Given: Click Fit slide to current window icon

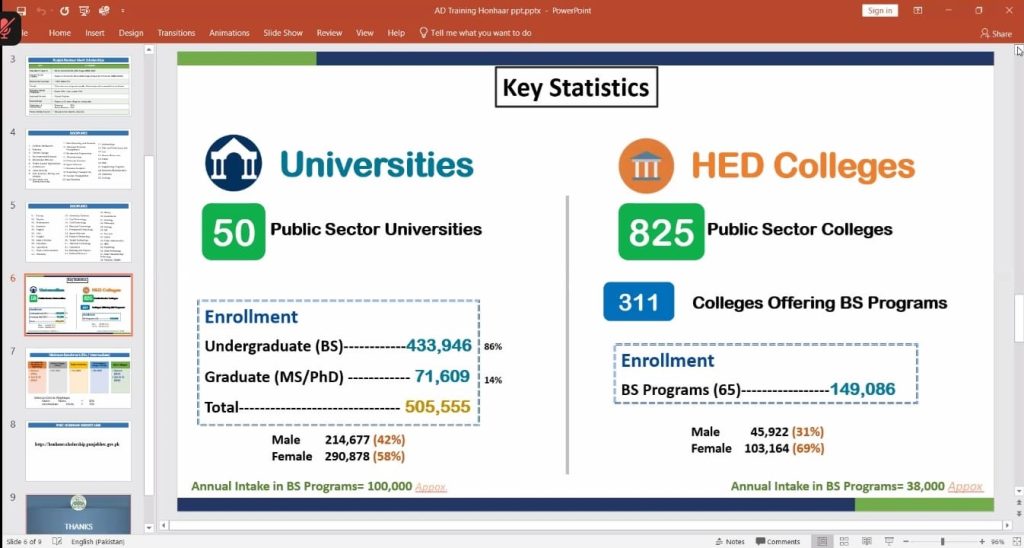Looking at the screenshot, I should coord(1015,541).
